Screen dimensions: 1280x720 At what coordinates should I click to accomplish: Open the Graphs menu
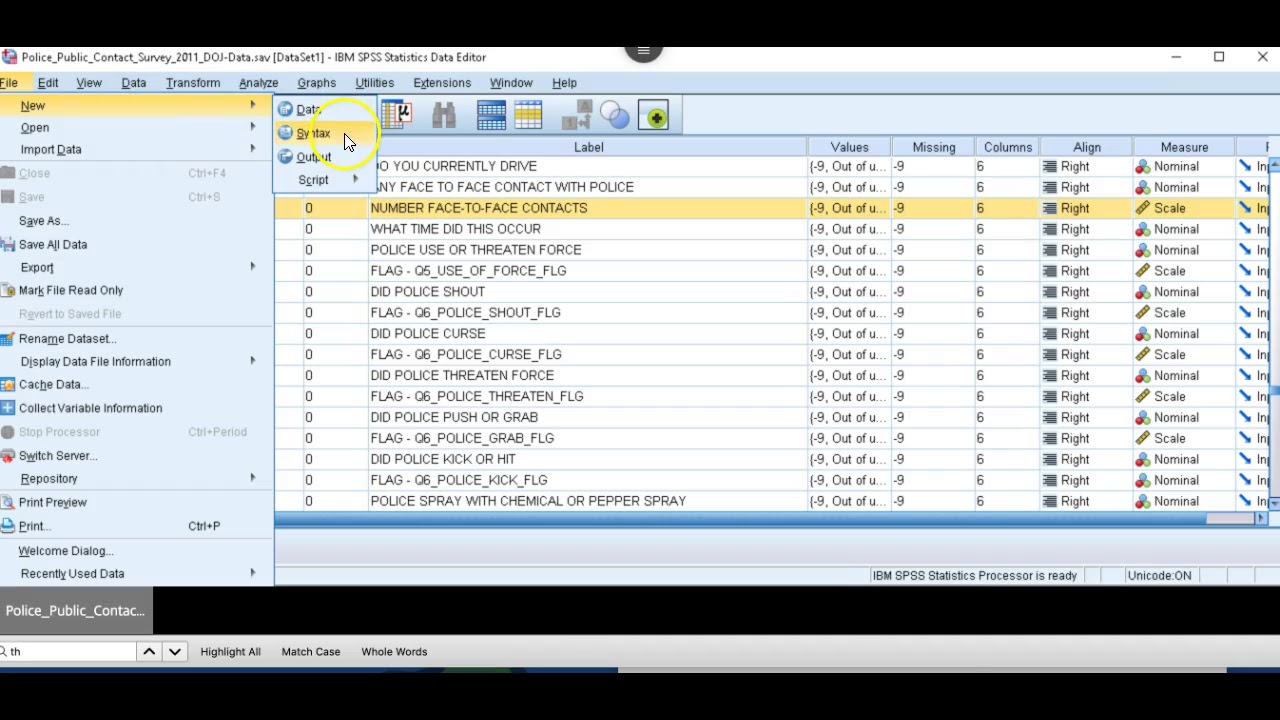click(316, 83)
